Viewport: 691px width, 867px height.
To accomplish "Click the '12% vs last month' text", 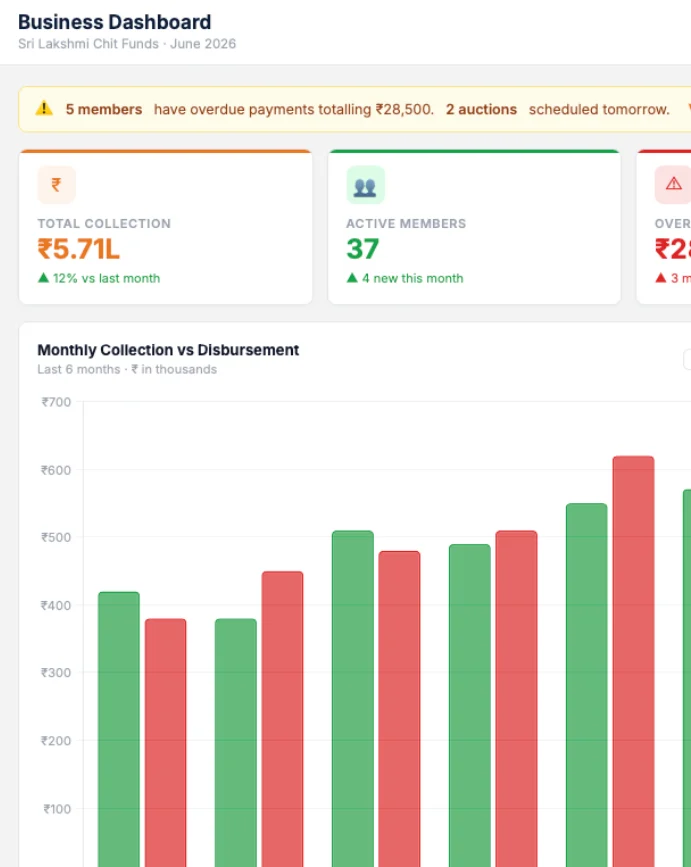I will (x=107, y=278).
